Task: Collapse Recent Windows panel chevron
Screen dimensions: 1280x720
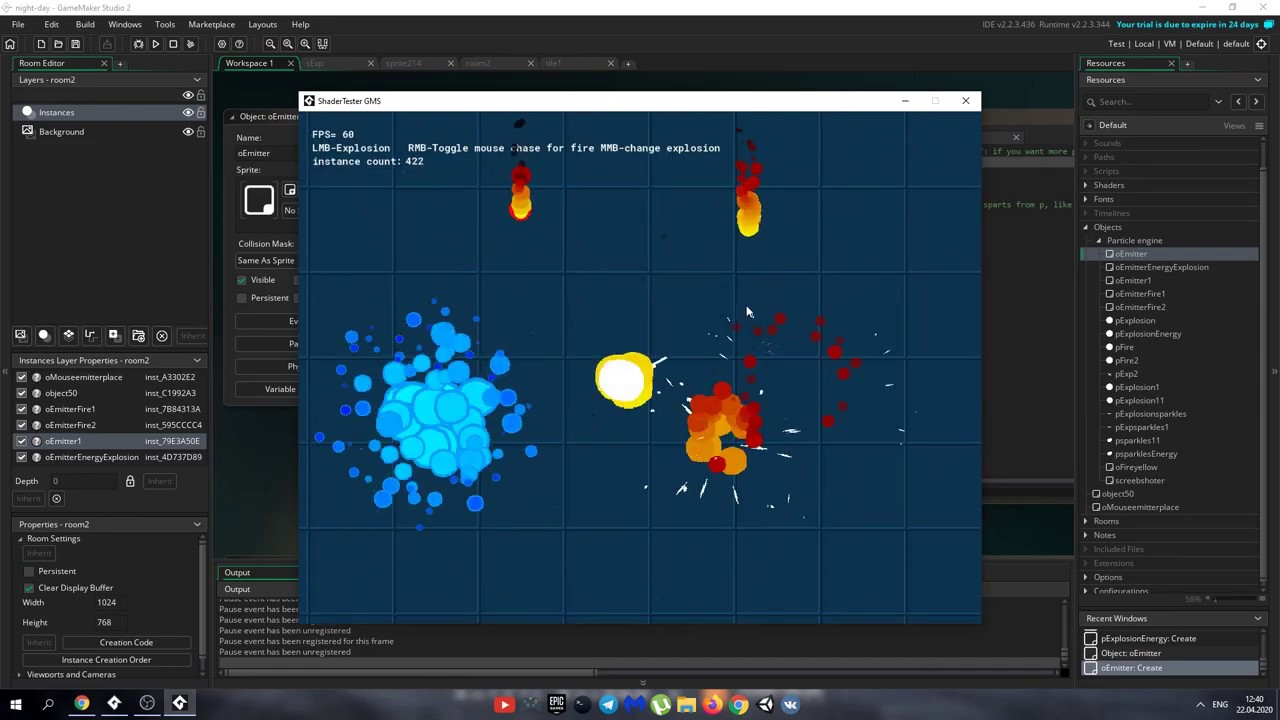Action: (1258, 618)
